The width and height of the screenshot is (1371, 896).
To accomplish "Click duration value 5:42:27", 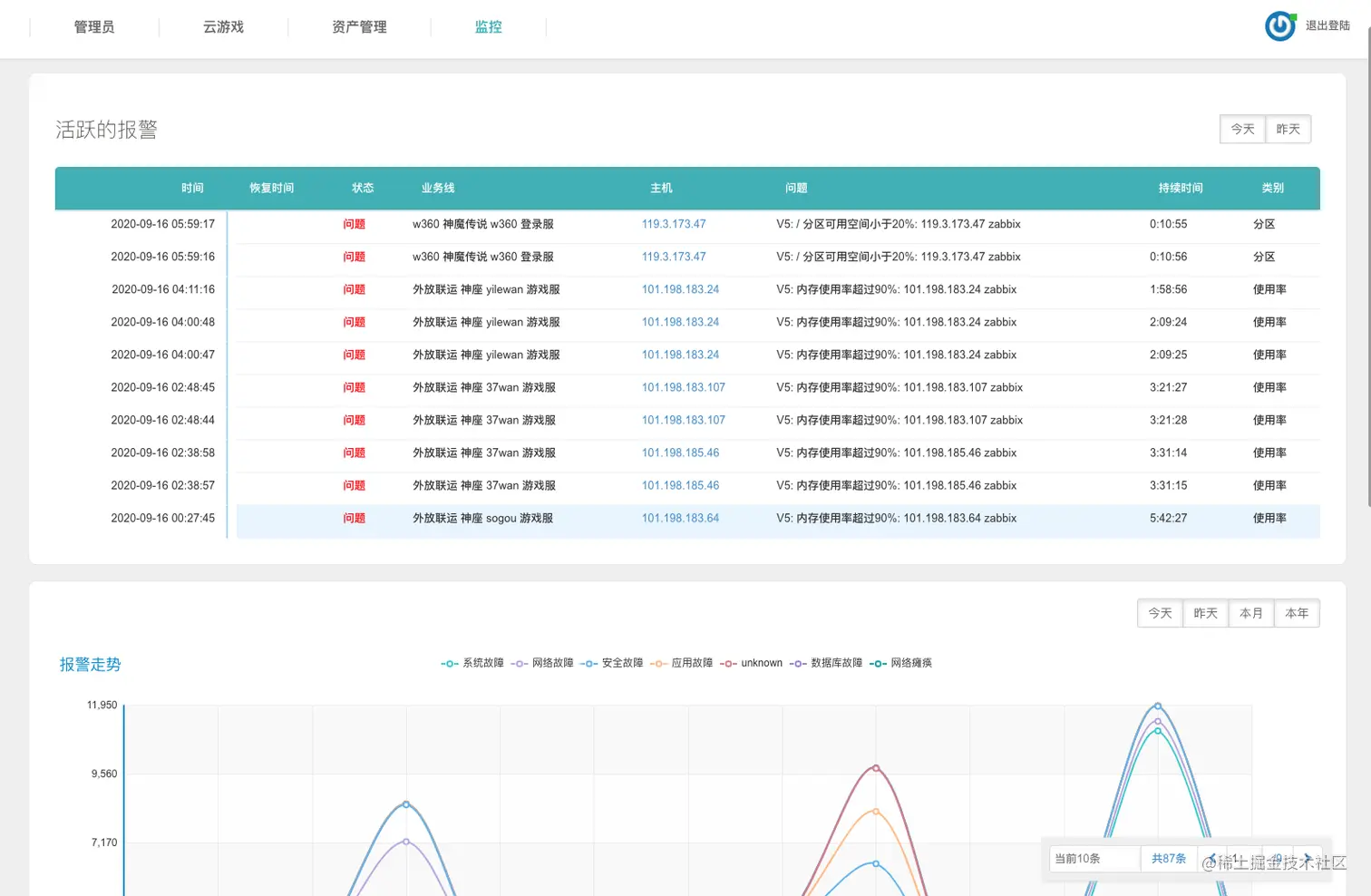I will point(1168,518).
